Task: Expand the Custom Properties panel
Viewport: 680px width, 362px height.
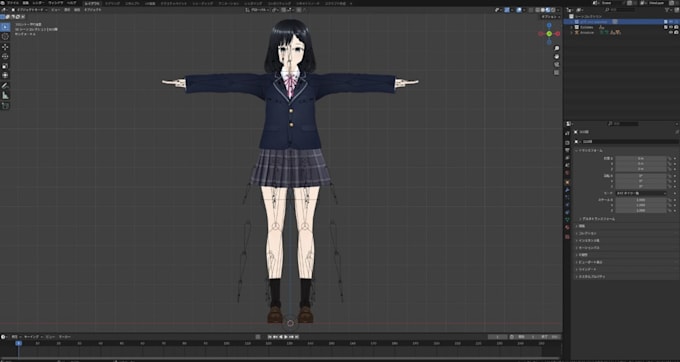Action: [x=626, y=276]
